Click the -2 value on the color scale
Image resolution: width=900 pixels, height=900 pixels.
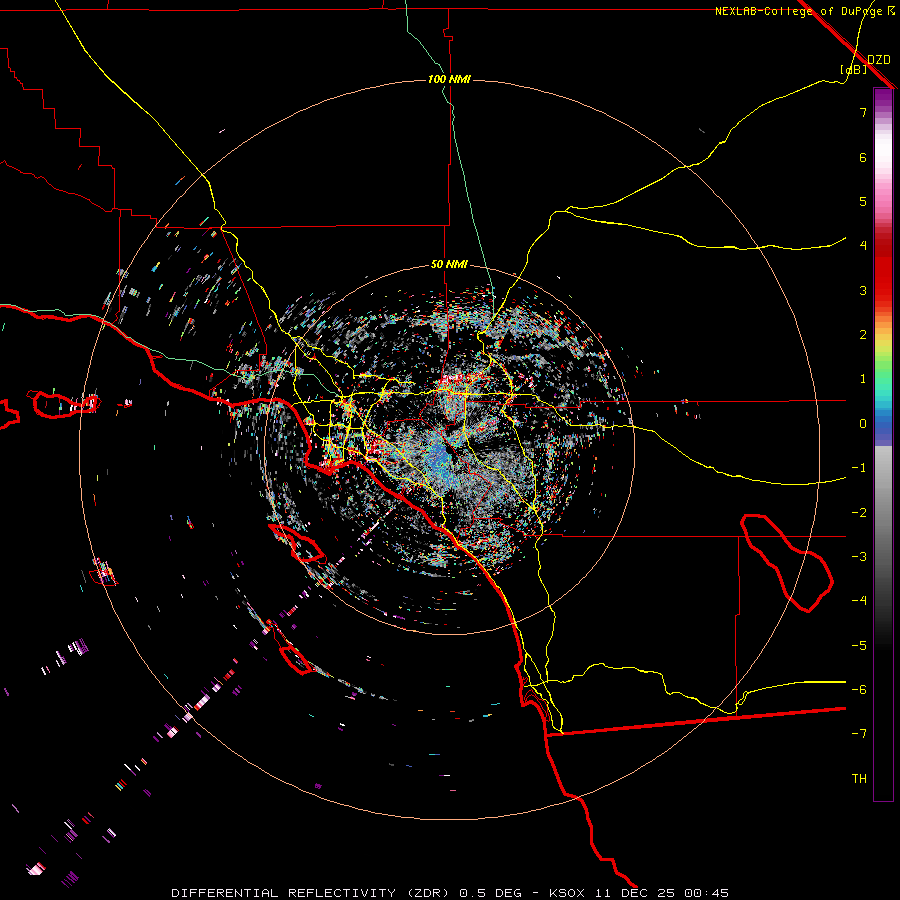859,513
